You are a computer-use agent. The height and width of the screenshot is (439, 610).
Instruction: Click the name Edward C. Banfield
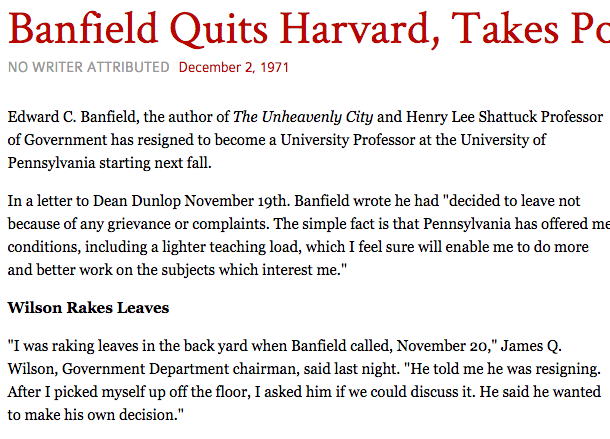[75, 117]
